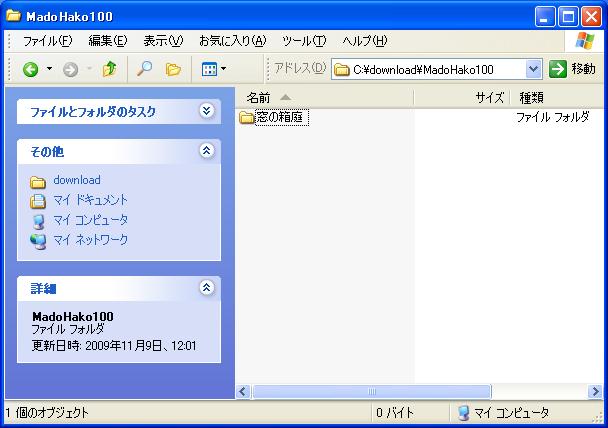The width and height of the screenshot is (608, 428).
Task: Click the folder icon in title bar
Action: click(14, 16)
